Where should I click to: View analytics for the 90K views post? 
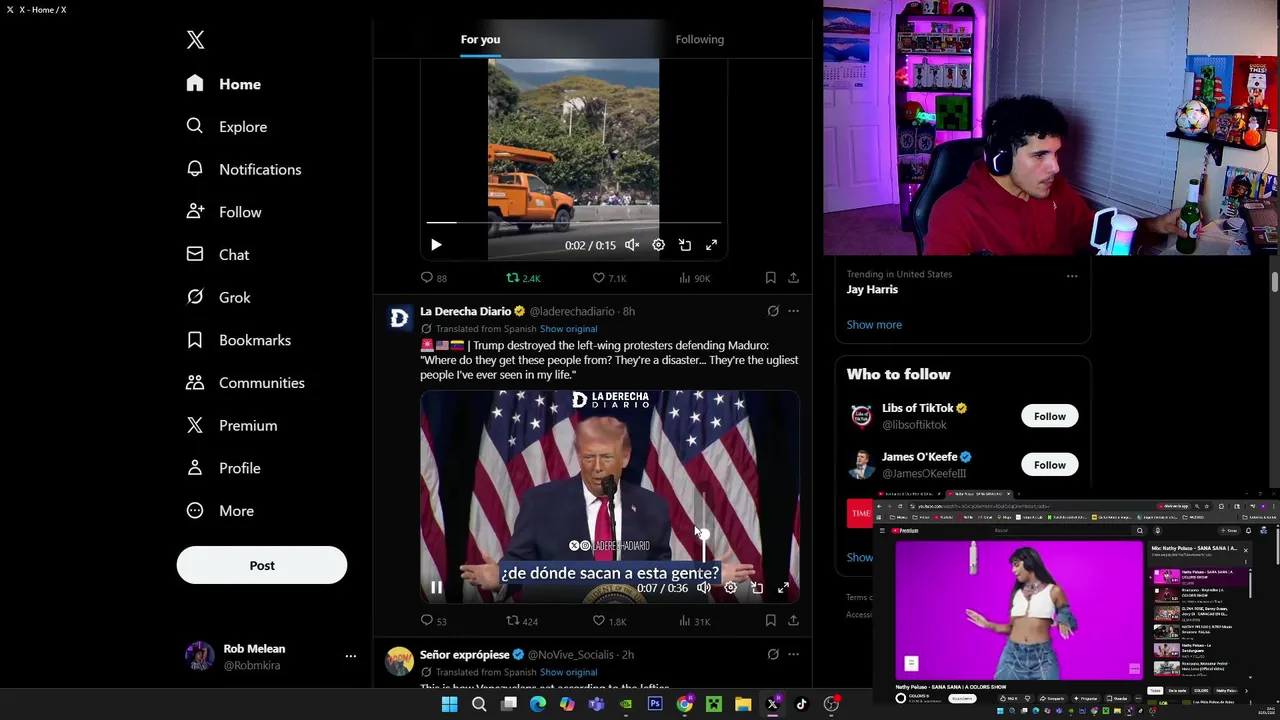(x=695, y=278)
